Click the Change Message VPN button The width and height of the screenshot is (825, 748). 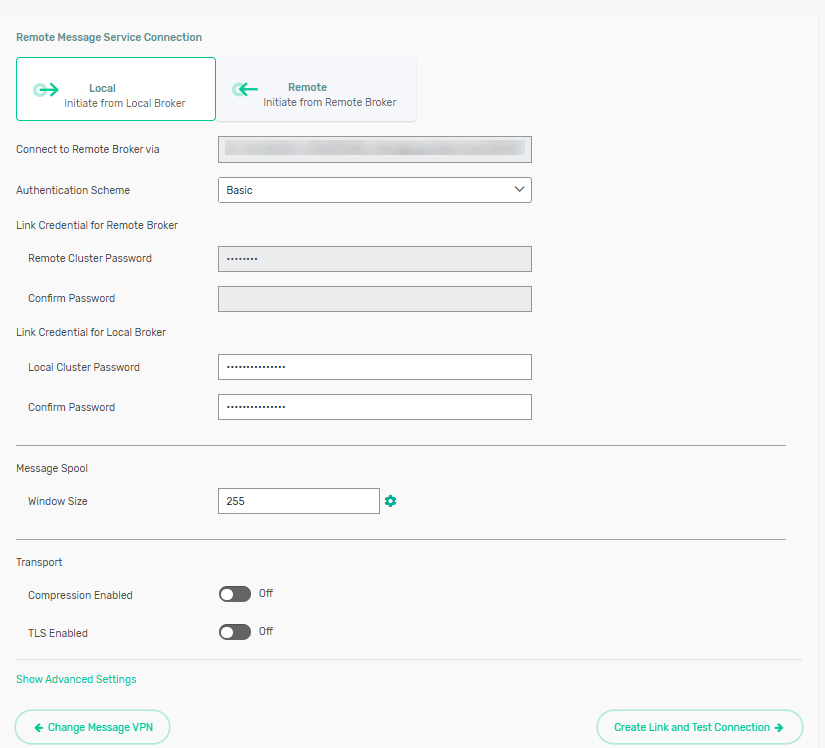(x=93, y=727)
